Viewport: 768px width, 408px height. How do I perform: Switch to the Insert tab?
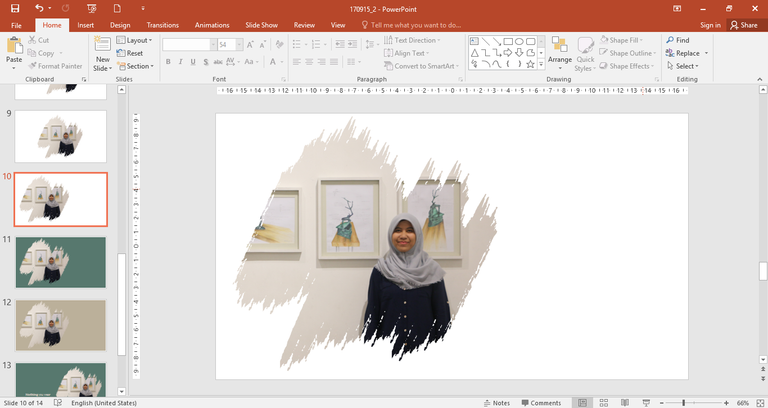pyautogui.click(x=85, y=25)
